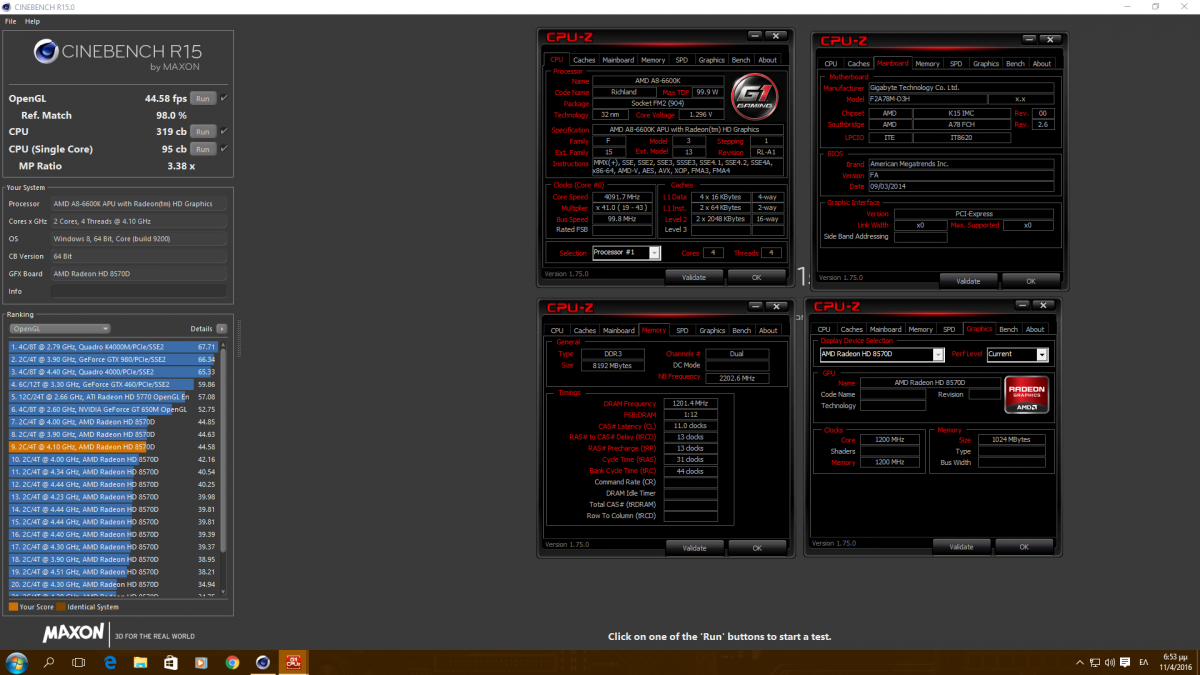Run the CPU benchmark
1200x675 pixels.
(x=203, y=131)
